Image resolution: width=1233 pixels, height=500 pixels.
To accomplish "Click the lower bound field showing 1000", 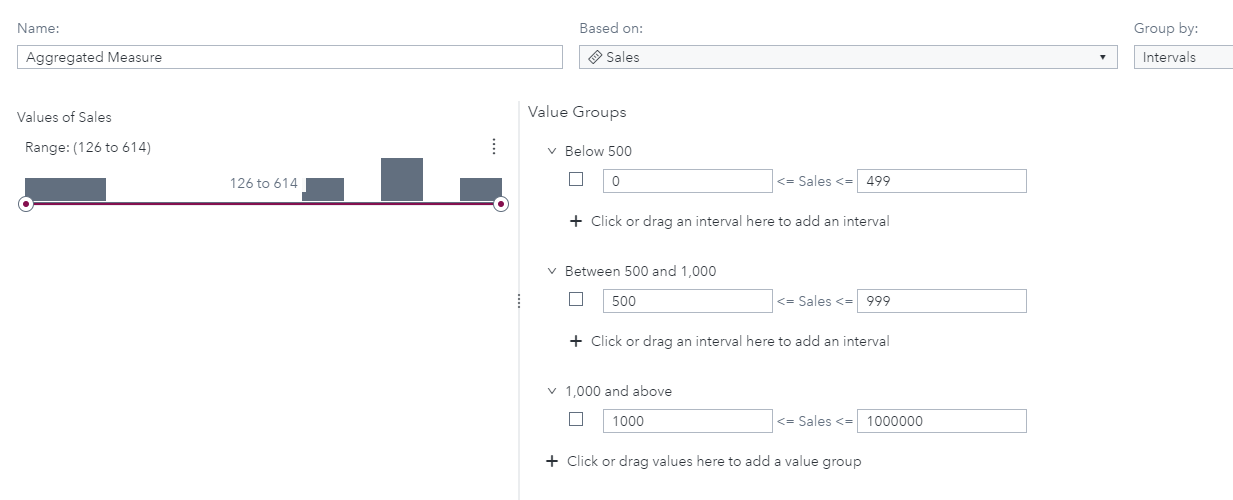I will 687,421.
